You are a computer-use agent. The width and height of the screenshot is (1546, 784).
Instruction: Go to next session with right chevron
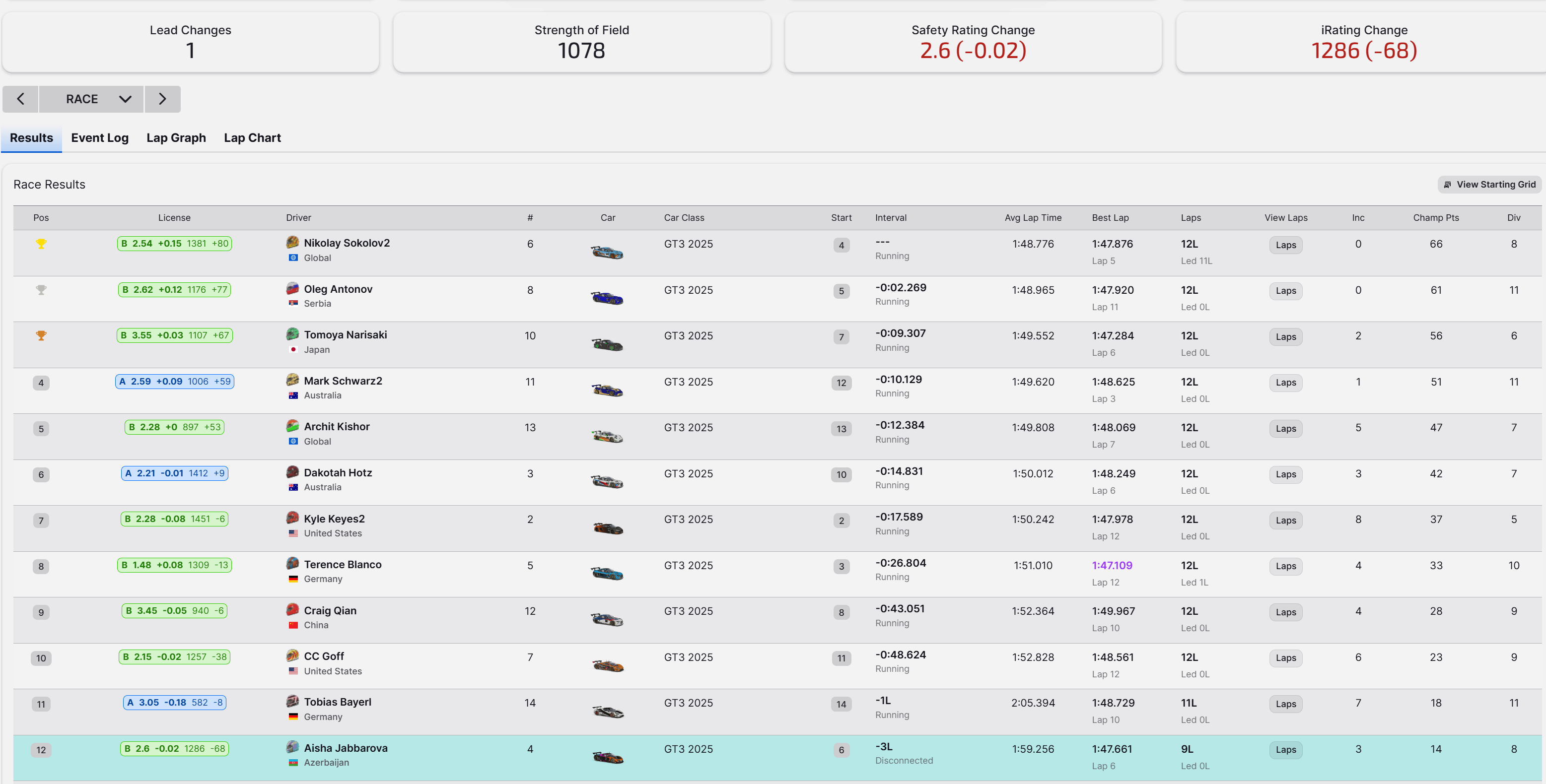coord(162,99)
